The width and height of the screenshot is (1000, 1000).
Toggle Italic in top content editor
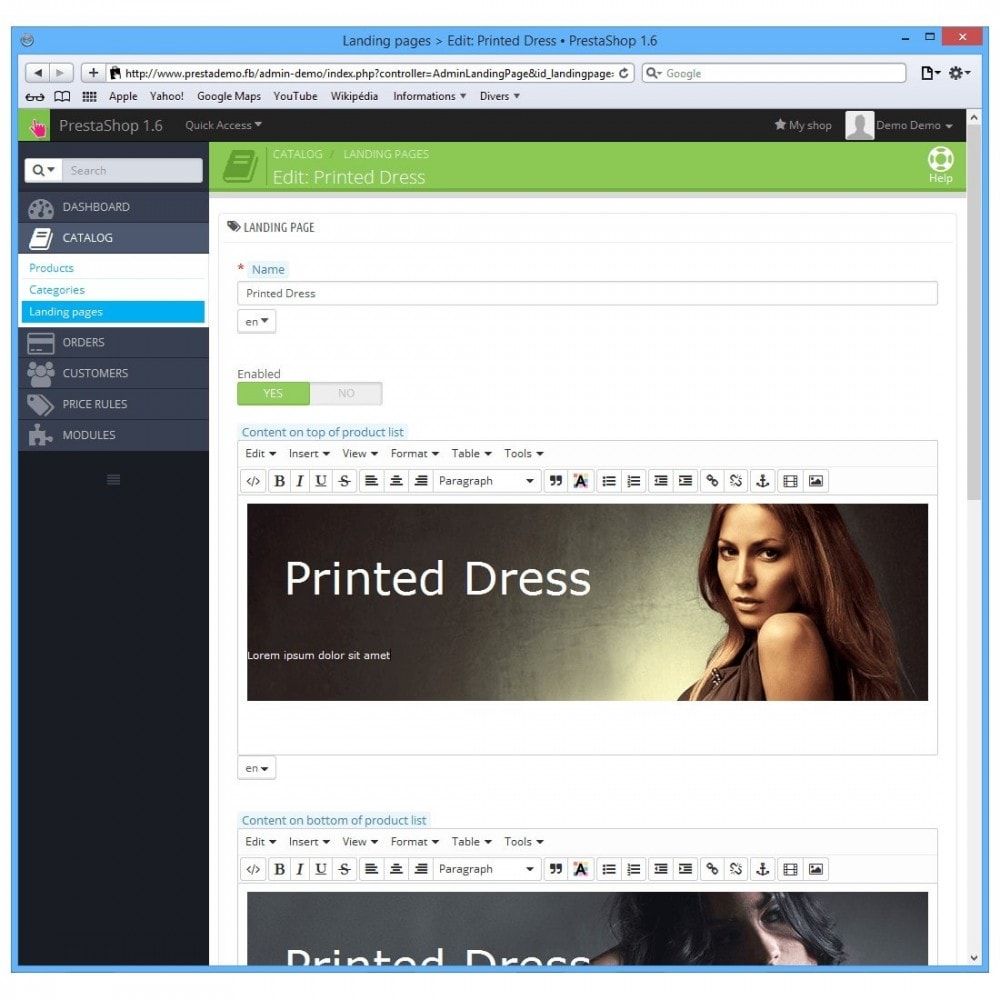300,481
